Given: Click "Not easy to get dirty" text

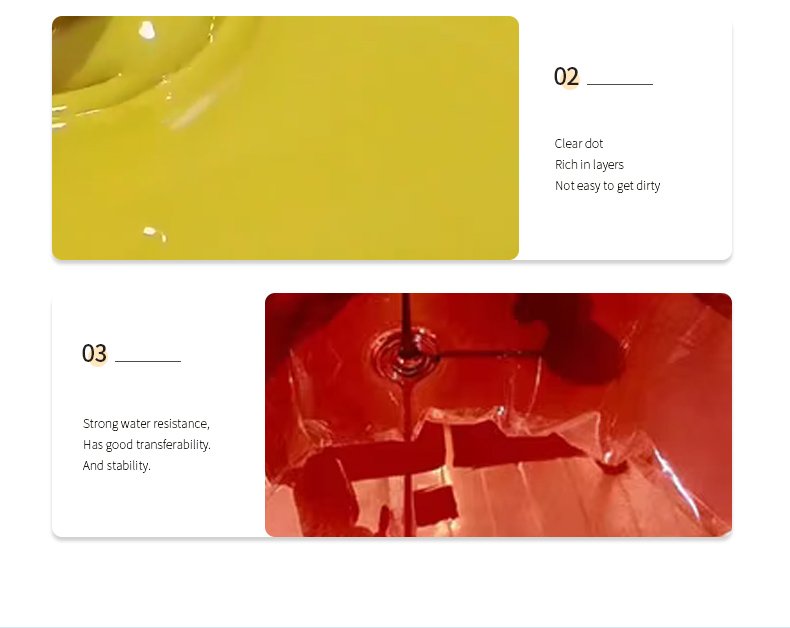Looking at the screenshot, I should click(x=607, y=186).
